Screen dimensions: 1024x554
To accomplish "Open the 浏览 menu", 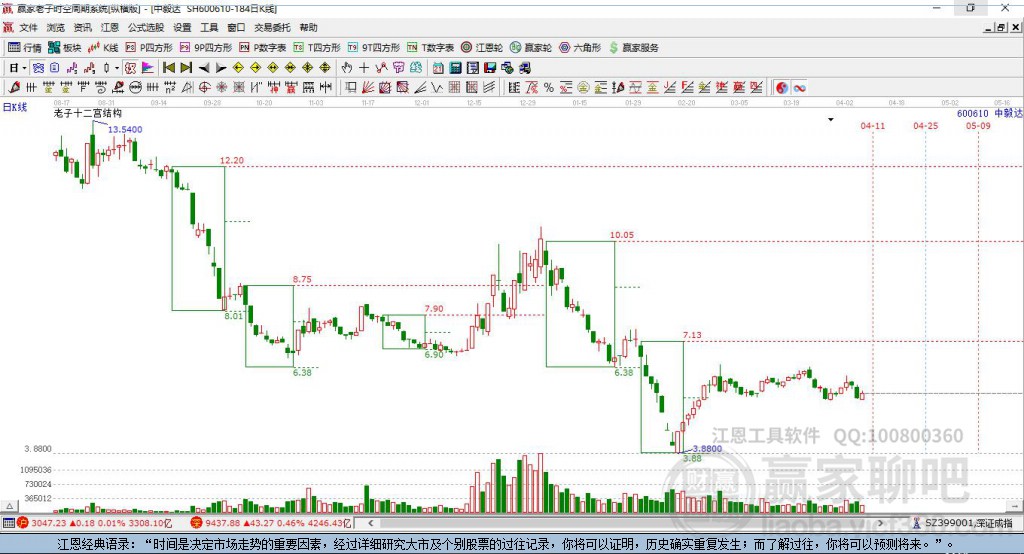I will (x=56, y=27).
